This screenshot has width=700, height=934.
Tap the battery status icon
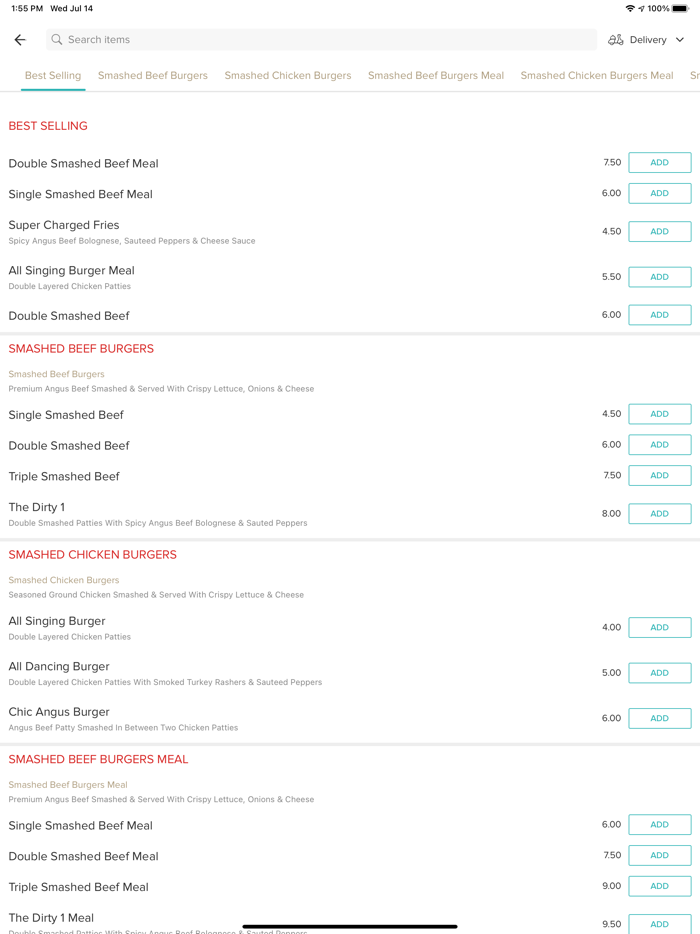(x=680, y=8)
